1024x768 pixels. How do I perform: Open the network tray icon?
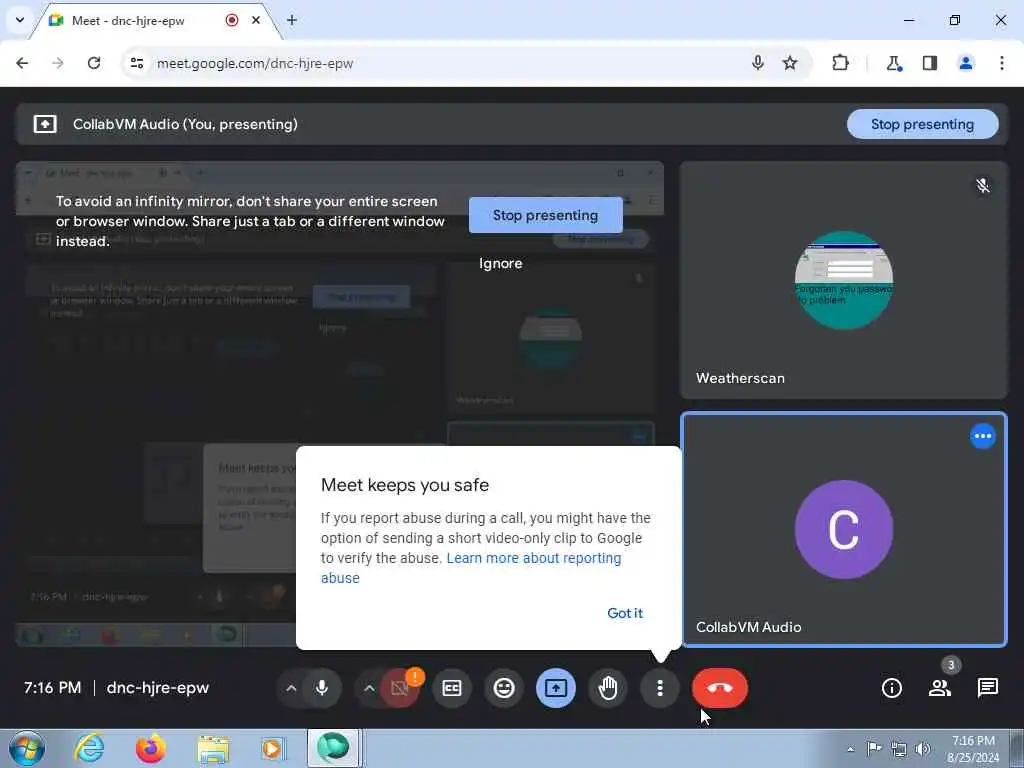(899, 749)
